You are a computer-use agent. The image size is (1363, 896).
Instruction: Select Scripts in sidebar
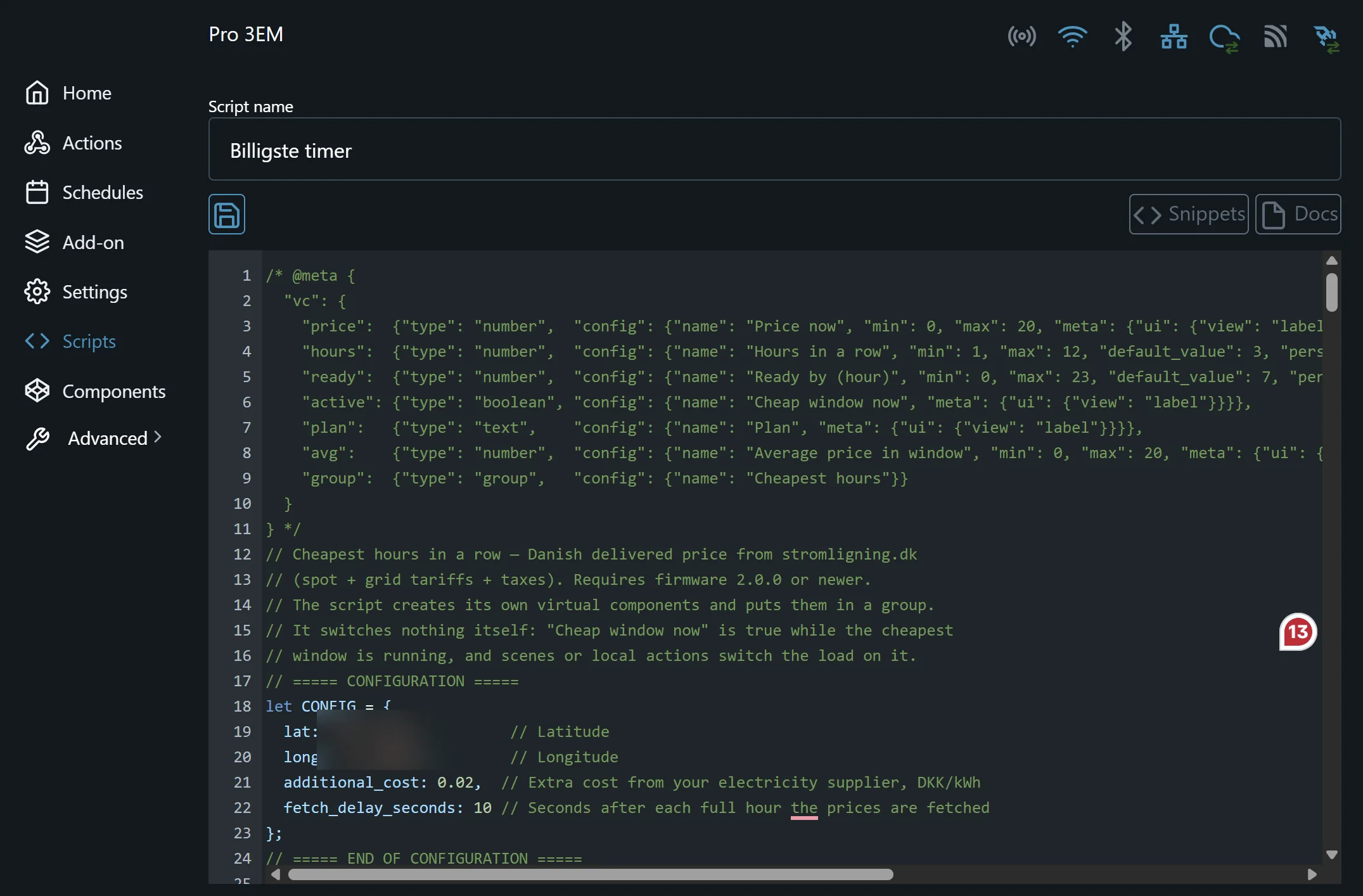coord(89,341)
